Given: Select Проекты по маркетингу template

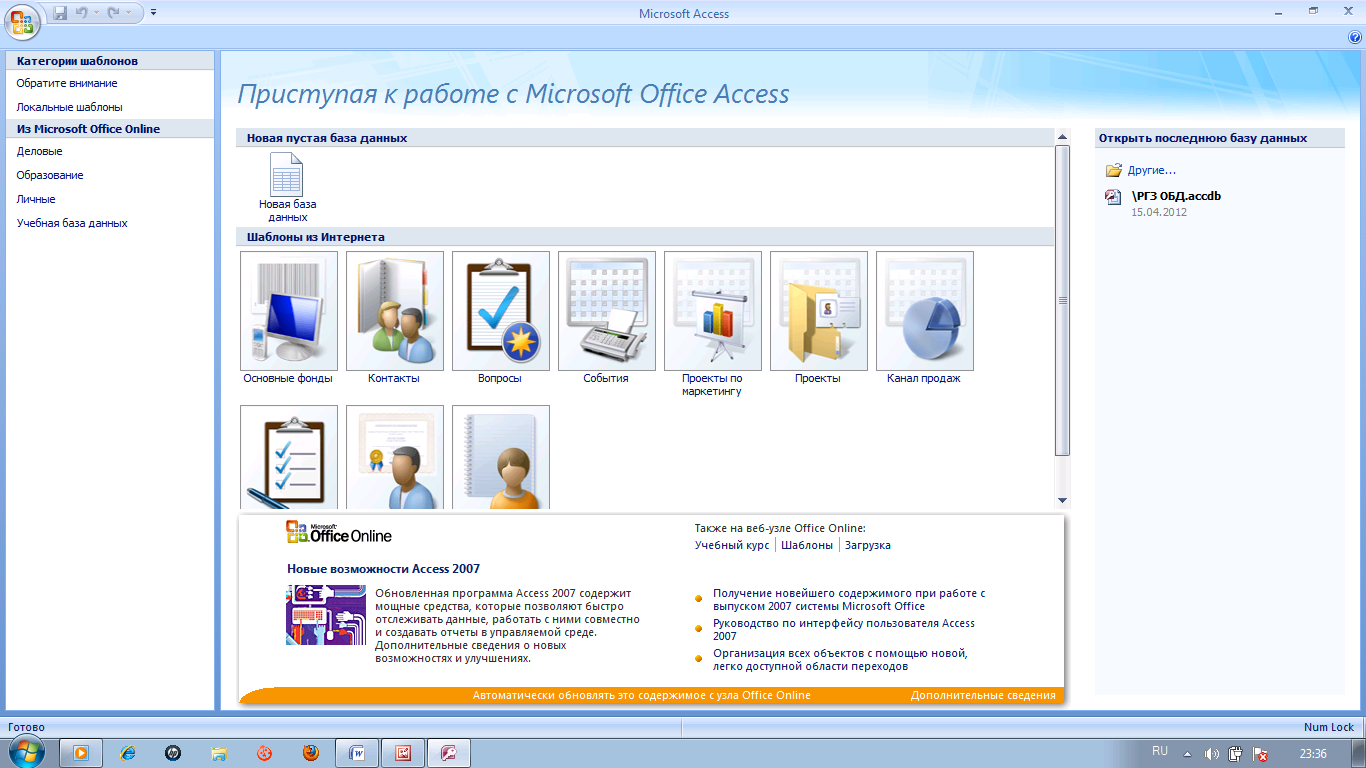Looking at the screenshot, I should pyautogui.click(x=712, y=324).
